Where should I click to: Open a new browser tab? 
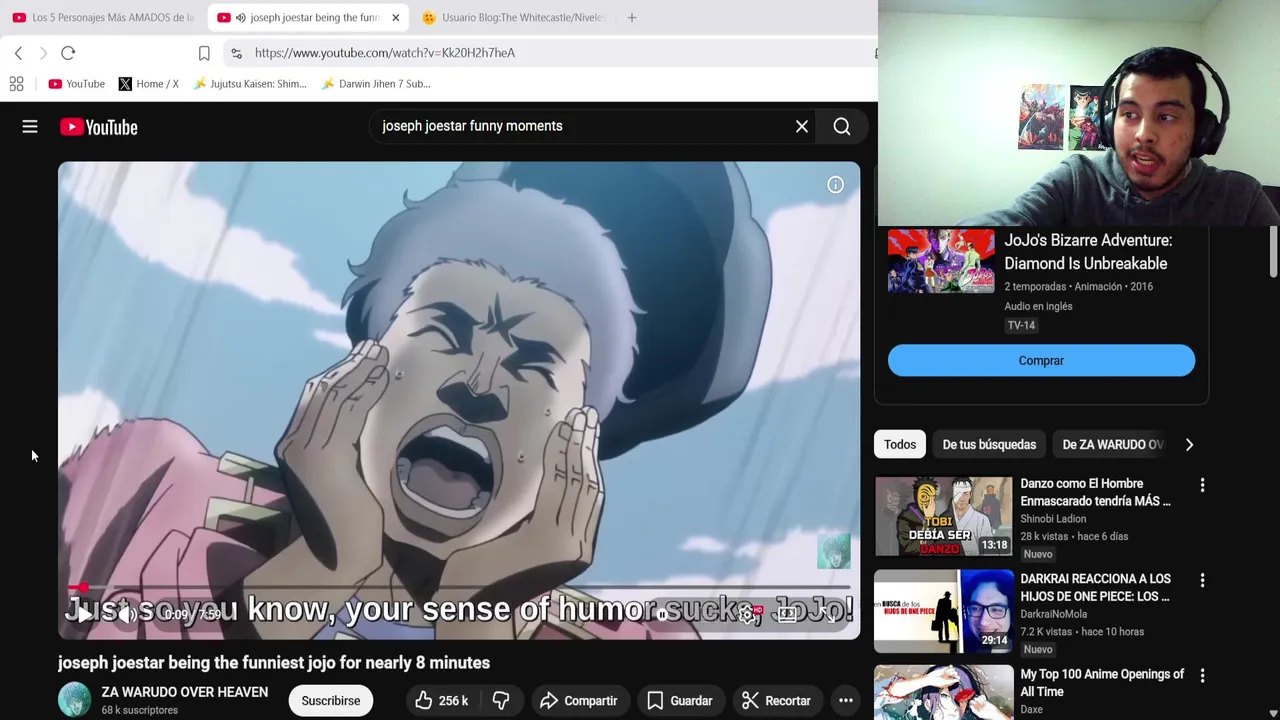(632, 17)
